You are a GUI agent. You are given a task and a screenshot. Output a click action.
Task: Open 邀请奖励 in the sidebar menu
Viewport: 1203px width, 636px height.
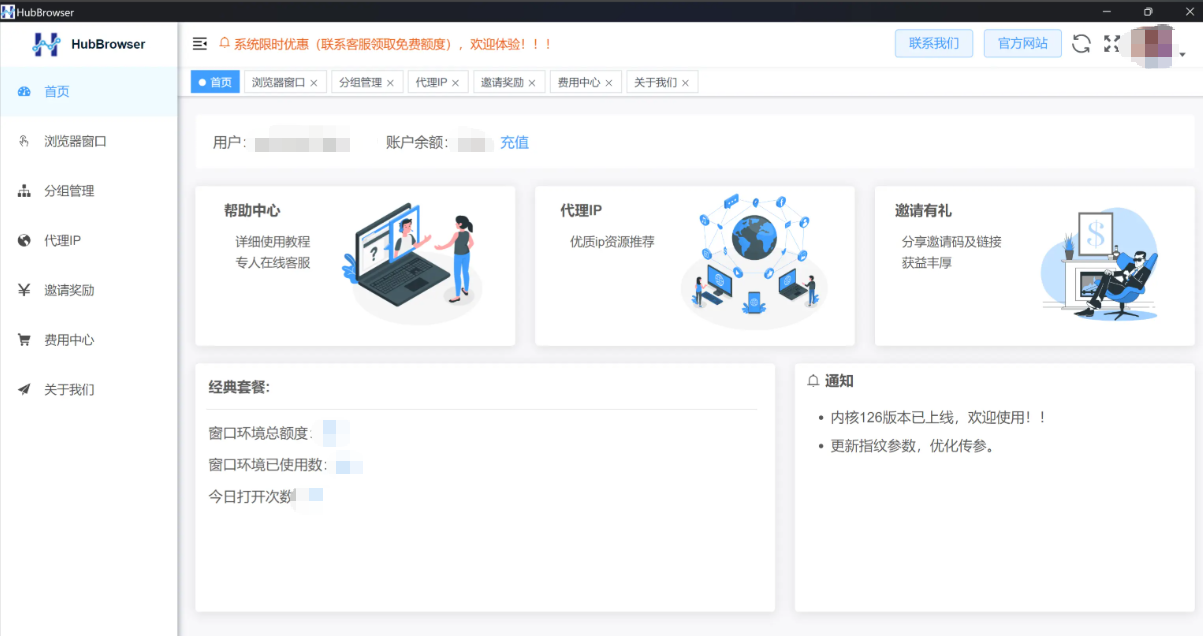click(89, 290)
